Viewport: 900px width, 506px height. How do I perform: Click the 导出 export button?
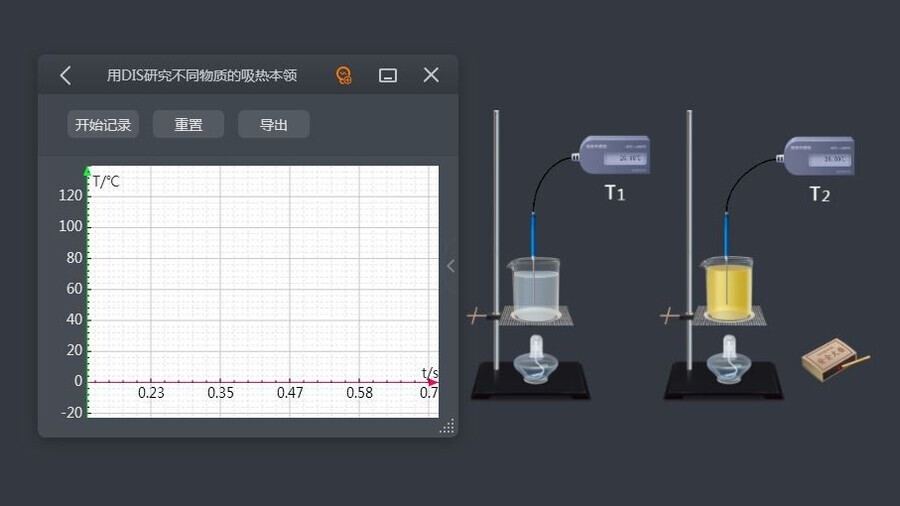click(273, 125)
